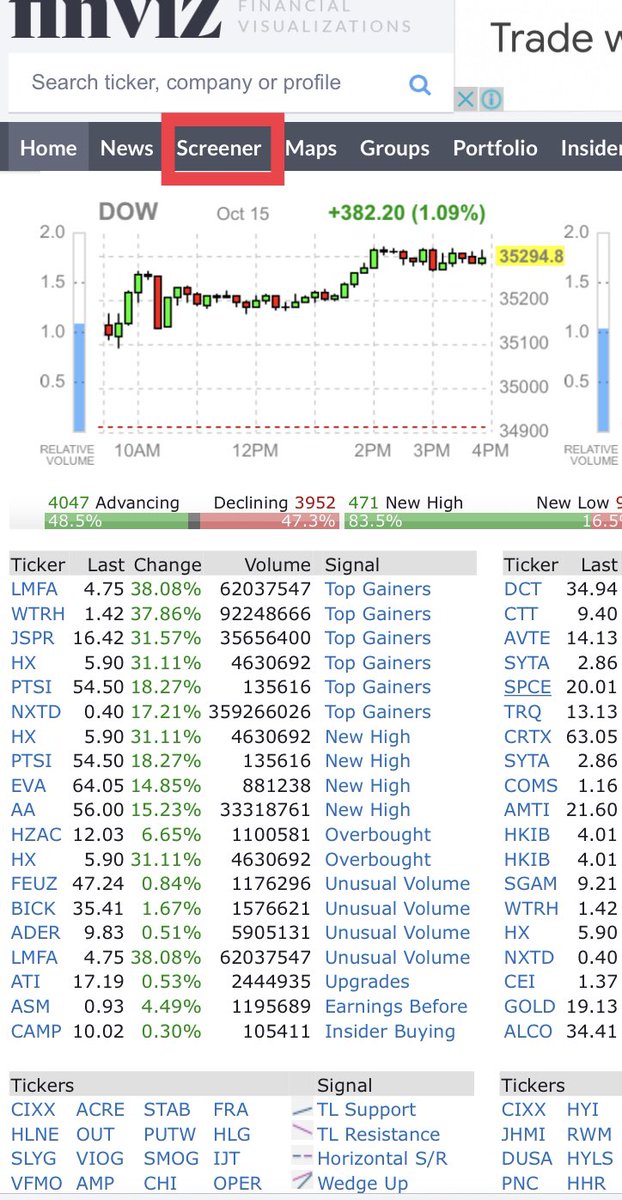
Task: Click New High signal for EVA
Action: (367, 786)
